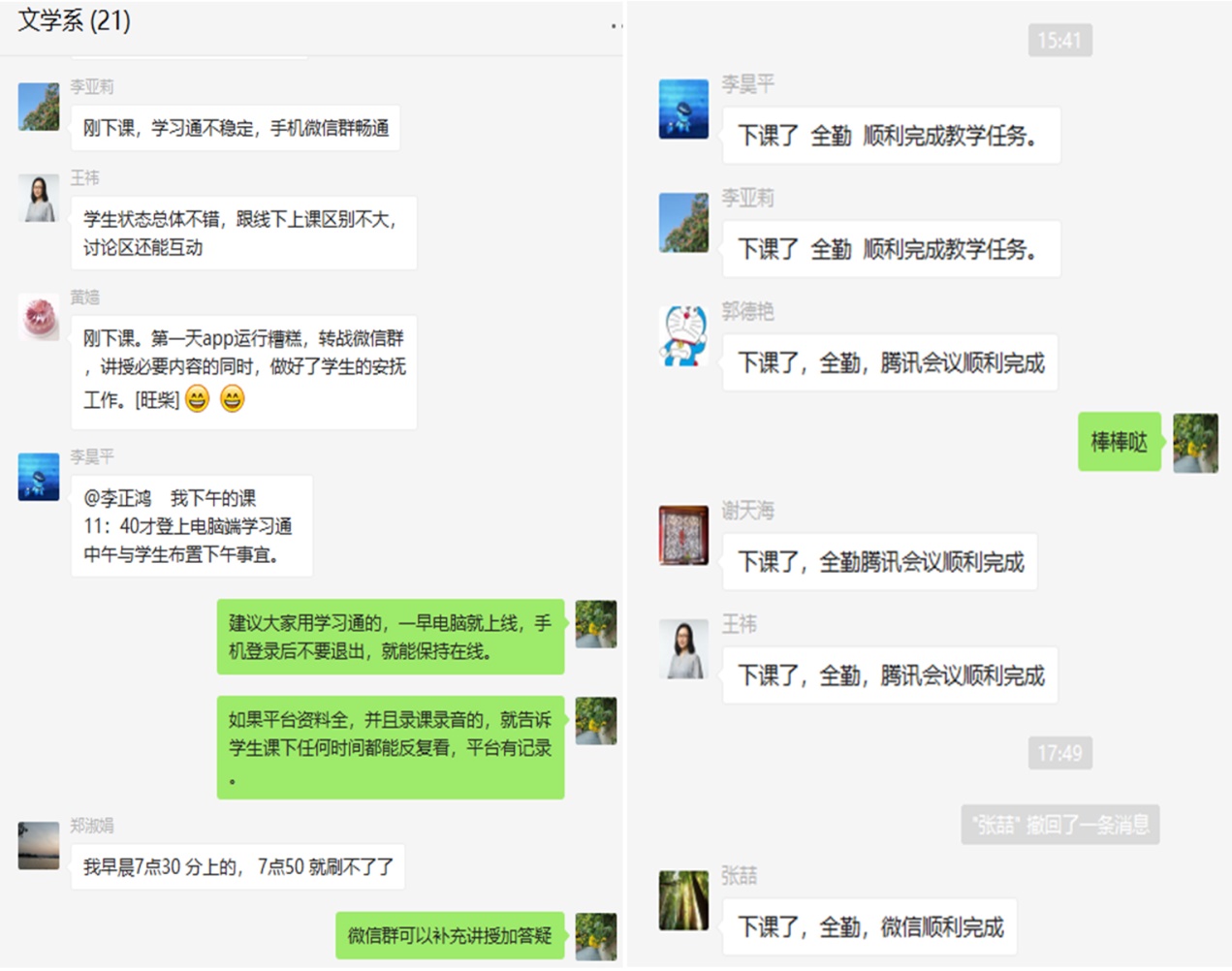Image resolution: width=1232 pixels, height=971 pixels.
Task: Select message 下课了，全勤，微信顺利完成
Action: pyautogui.click(x=870, y=927)
